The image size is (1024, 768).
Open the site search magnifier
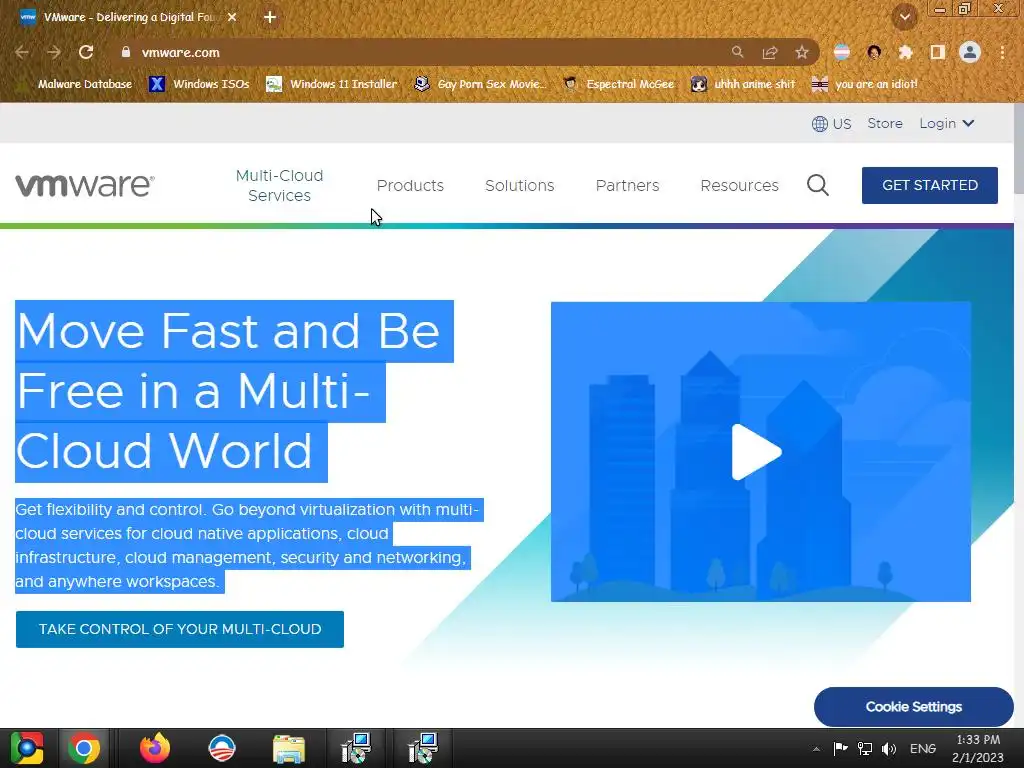pos(818,185)
